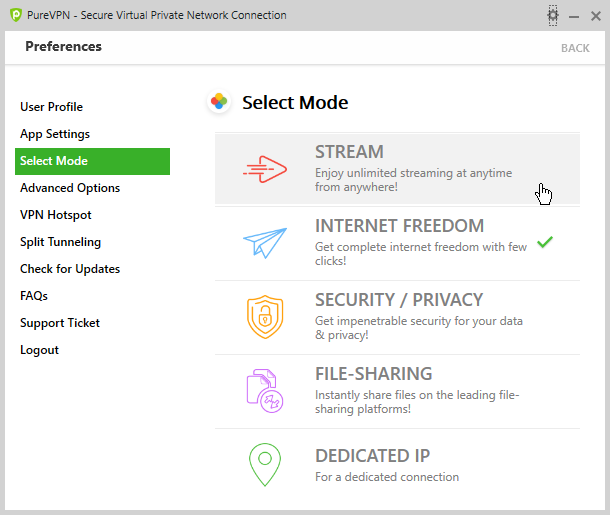The image size is (610, 515).
Task: Choose Check for Updates
Action: pyautogui.click(x=70, y=269)
